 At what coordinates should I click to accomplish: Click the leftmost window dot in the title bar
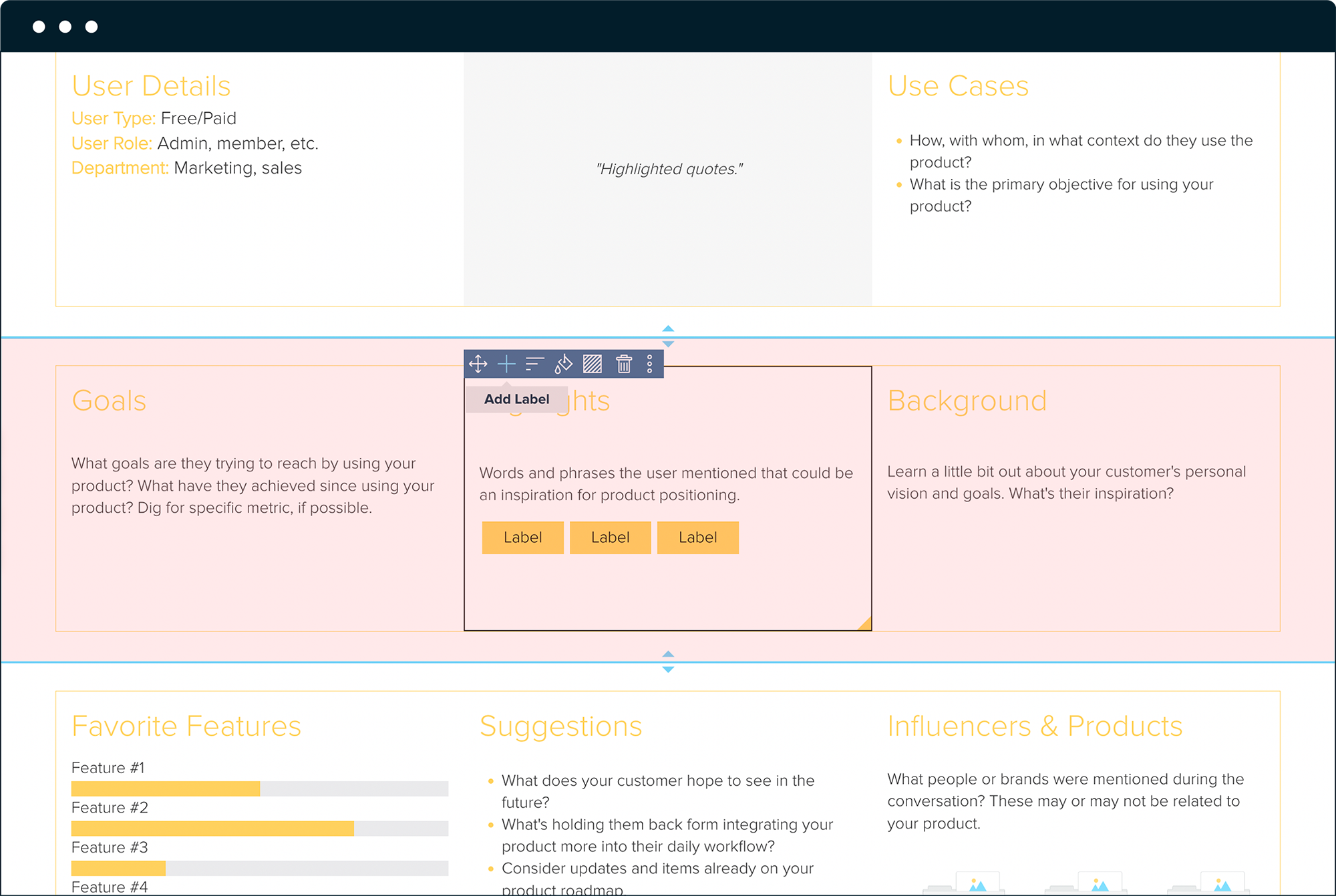point(38,26)
